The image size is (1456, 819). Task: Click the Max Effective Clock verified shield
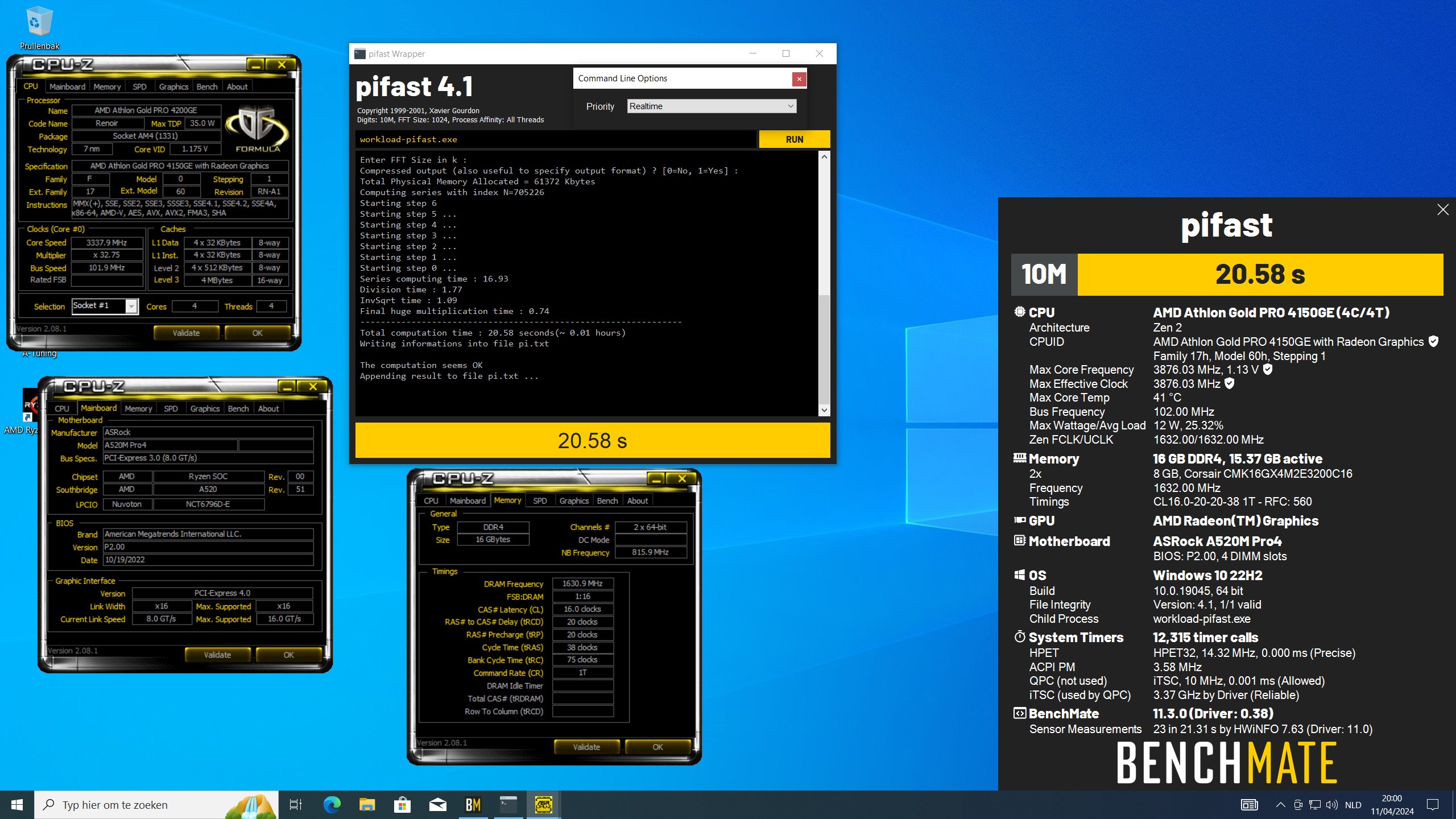1230,383
